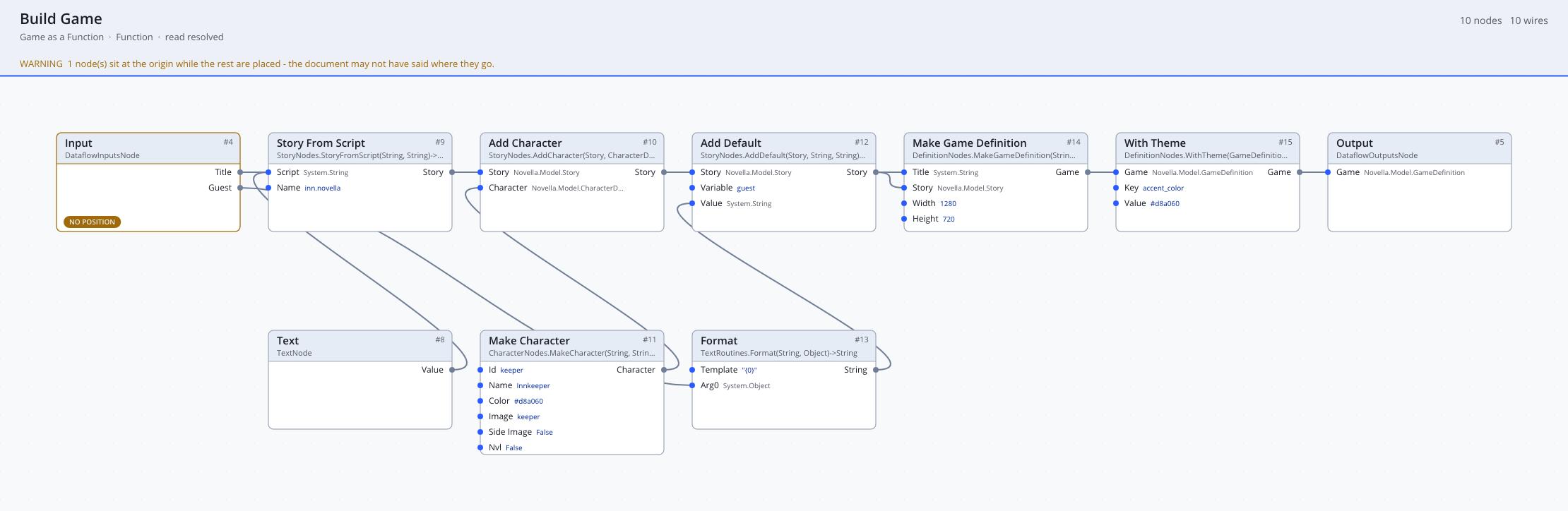The width and height of the screenshot is (1568, 511).
Task: Click the "Build Game" page heading
Action: click(x=61, y=19)
